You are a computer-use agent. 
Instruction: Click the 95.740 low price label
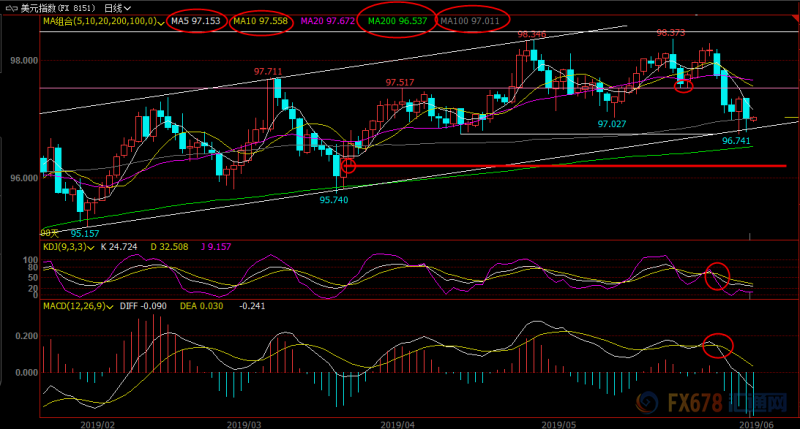334,200
